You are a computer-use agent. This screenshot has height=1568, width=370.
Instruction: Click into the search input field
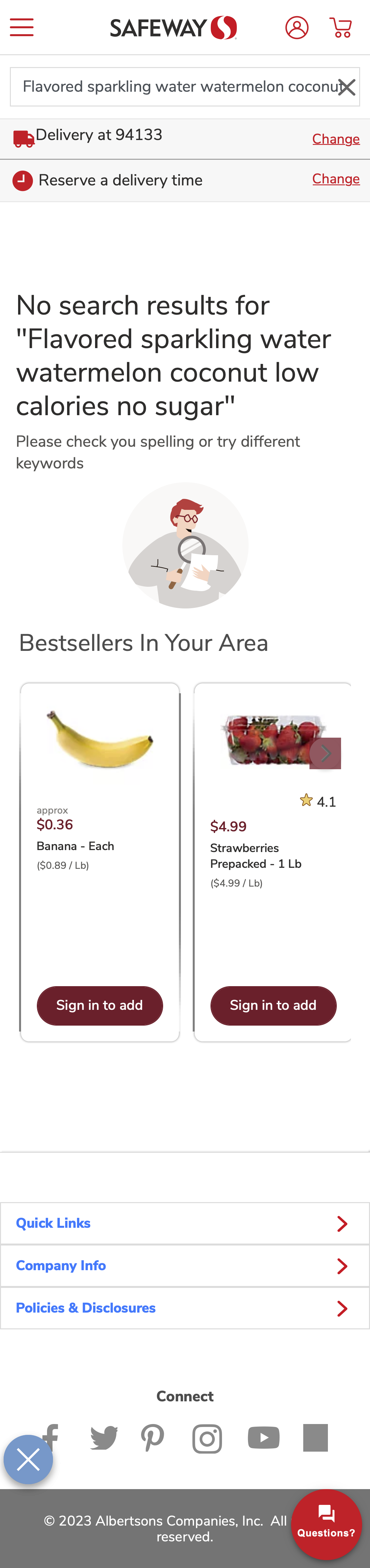tap(177, 87)
